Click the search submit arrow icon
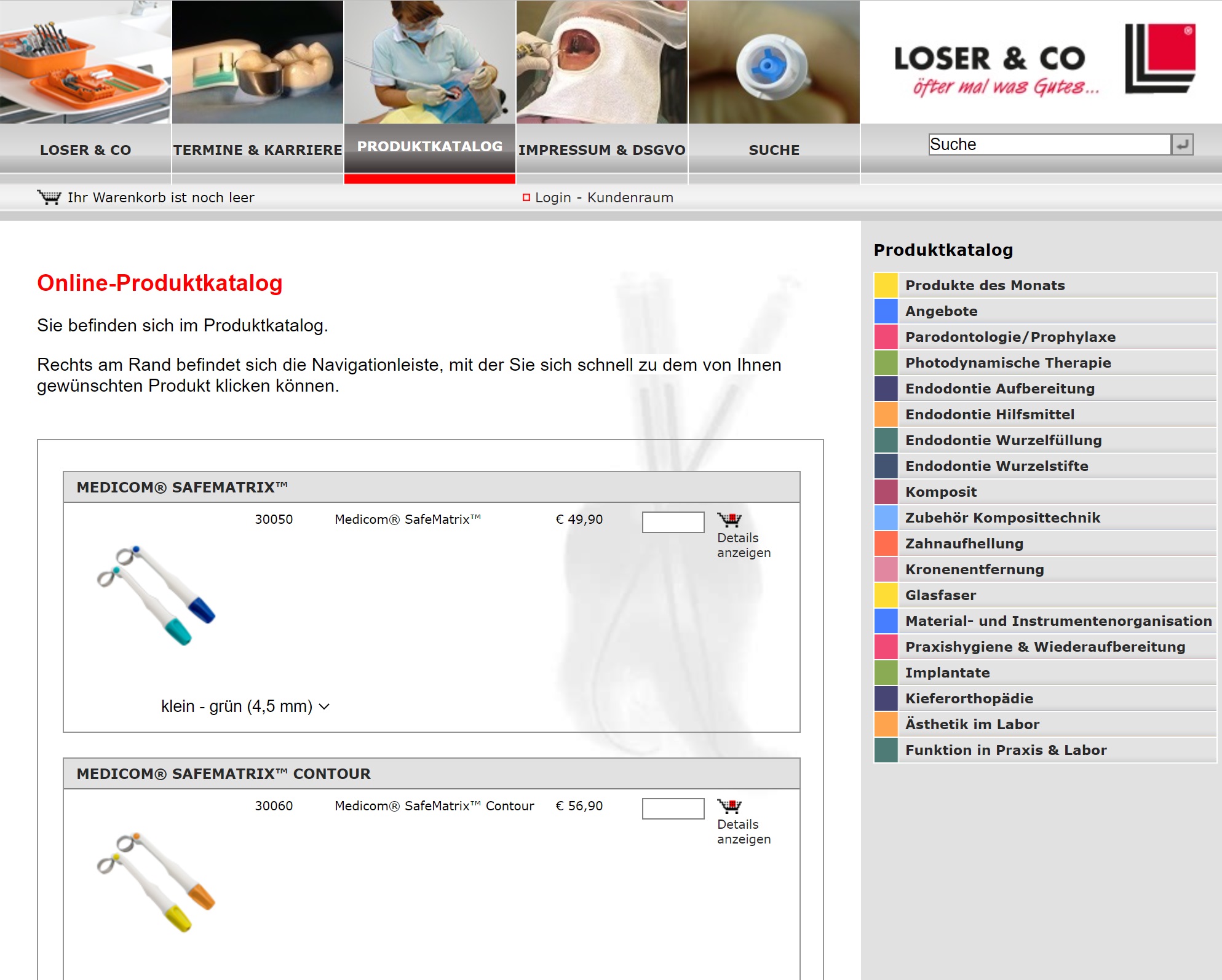This screenshot has width=1222, height=980. tap(1182, 144)
